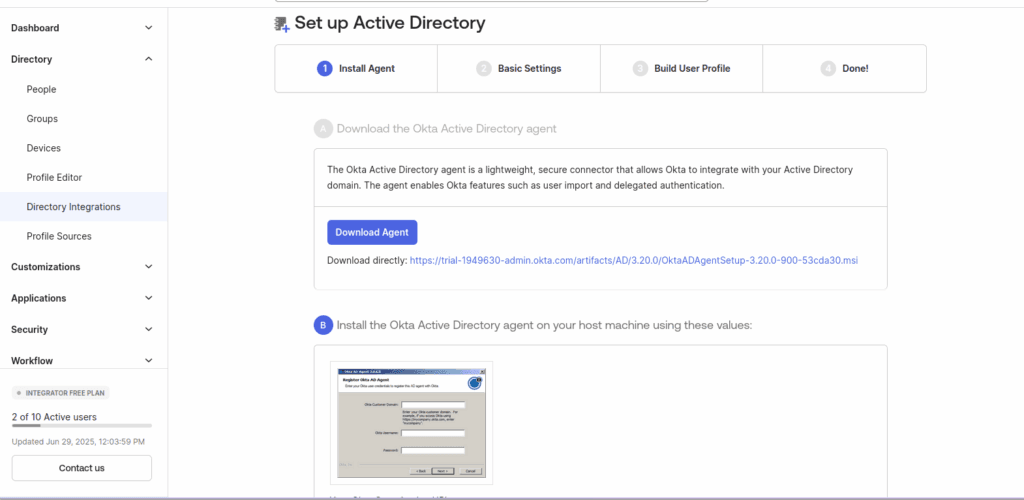This screenshot has height=500, width=1024.
Task: Open the Dashboard sidebar item
Action: (35, 28)
